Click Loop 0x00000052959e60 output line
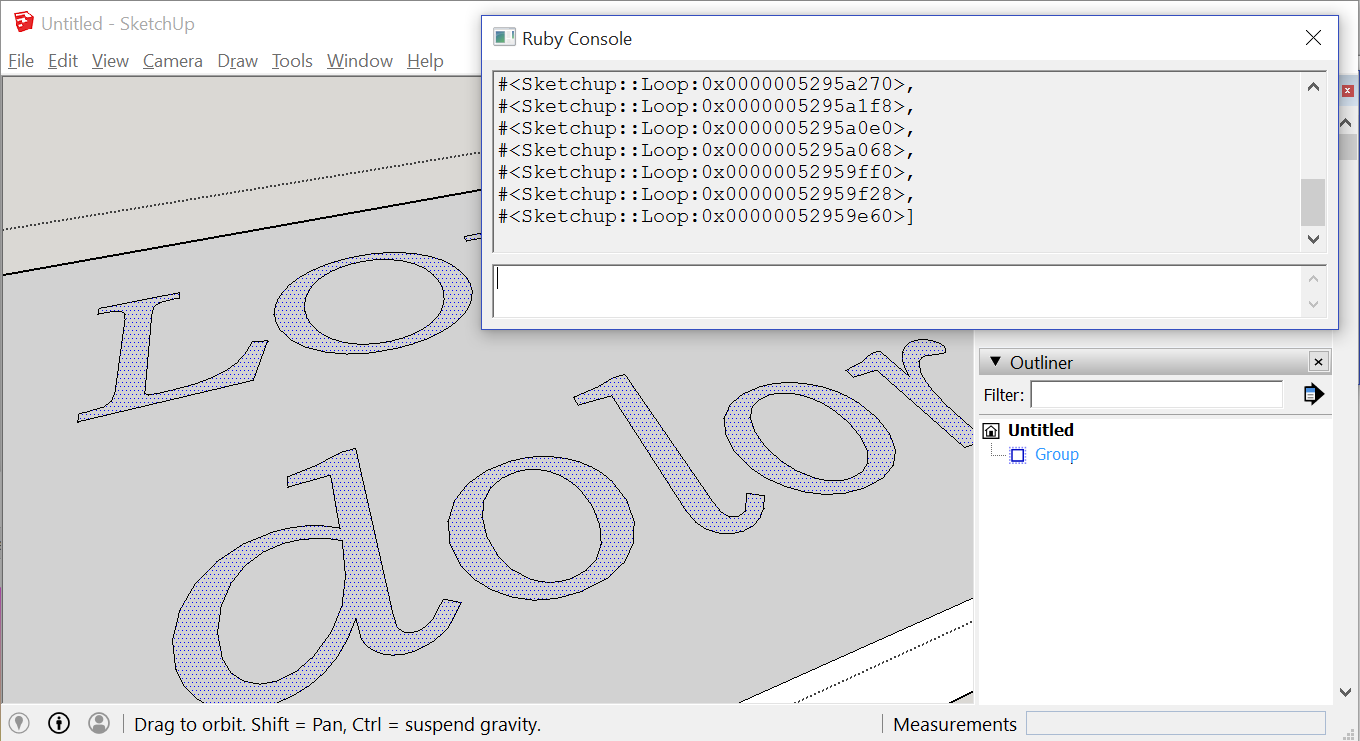Image resolution: width=1360 pixels, height=741 pixels. pyautogui.click(x=707, y=216)
